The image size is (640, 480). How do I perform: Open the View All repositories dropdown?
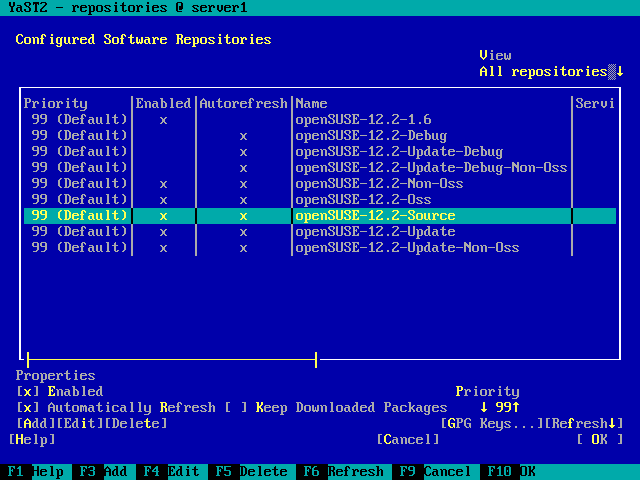tap(551, 72)
